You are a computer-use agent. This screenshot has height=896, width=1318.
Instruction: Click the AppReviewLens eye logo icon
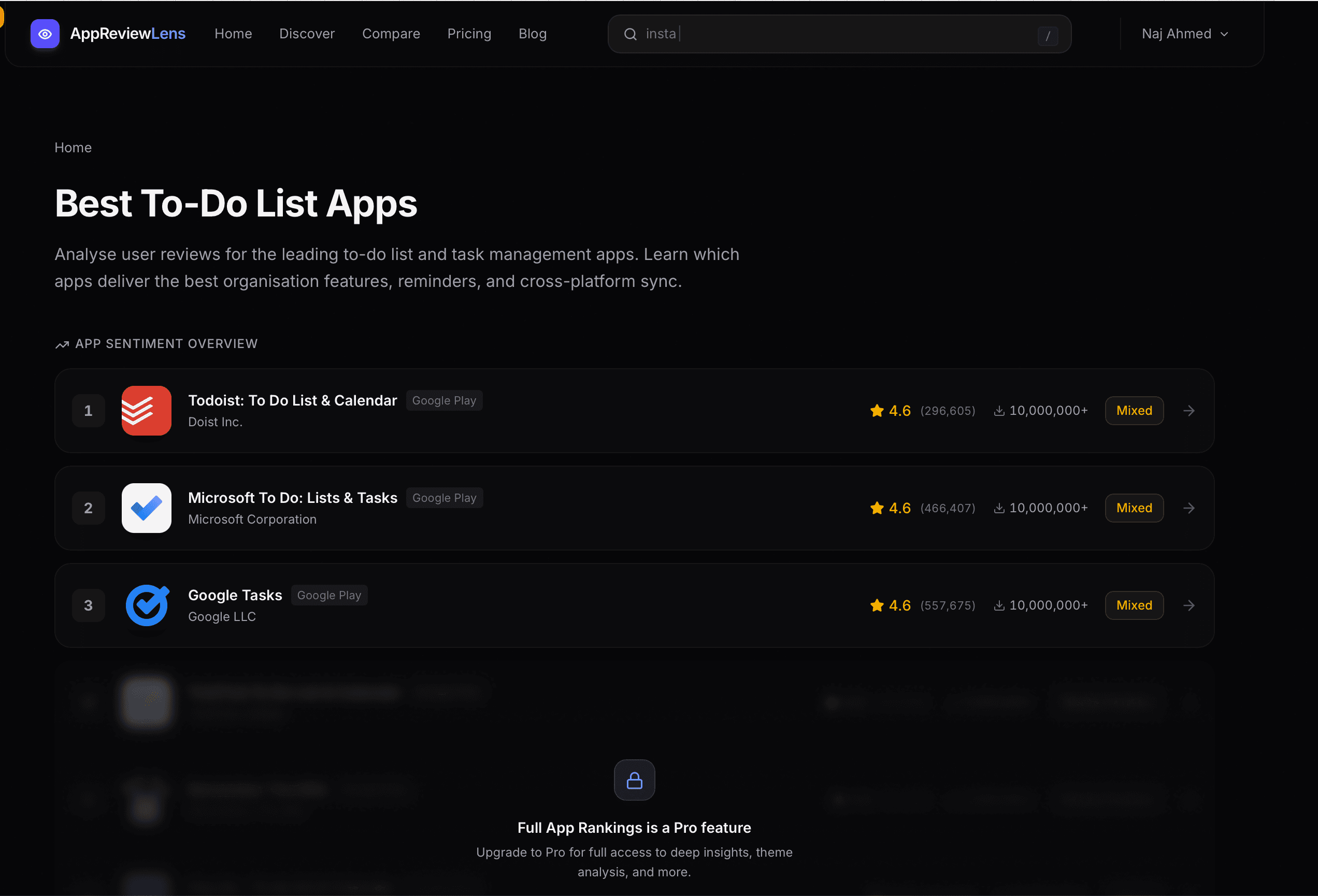click(45, 34)
